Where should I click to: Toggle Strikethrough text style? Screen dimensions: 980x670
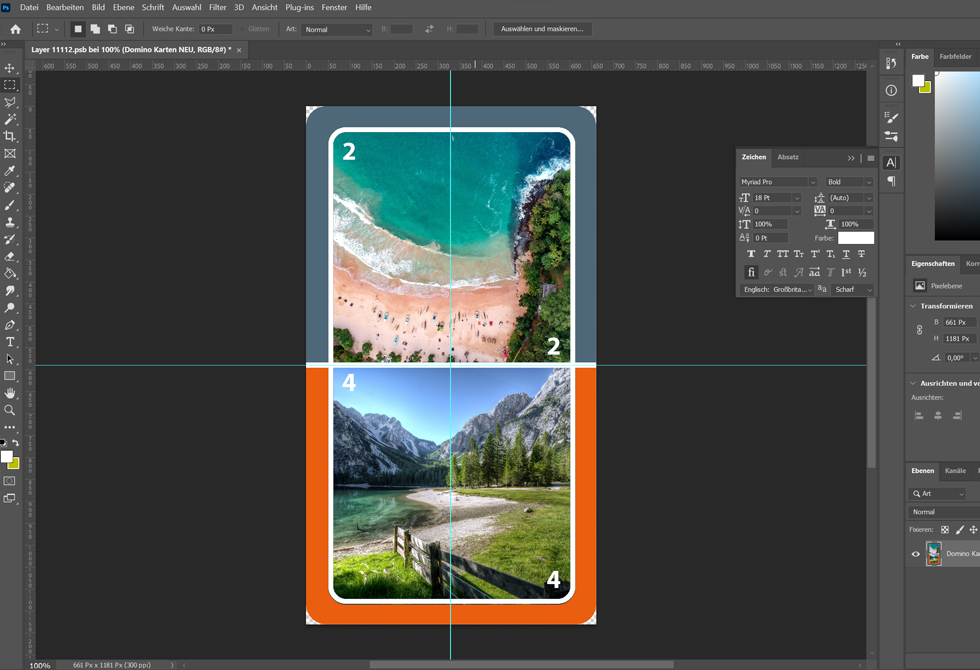[x=861, y=254]
